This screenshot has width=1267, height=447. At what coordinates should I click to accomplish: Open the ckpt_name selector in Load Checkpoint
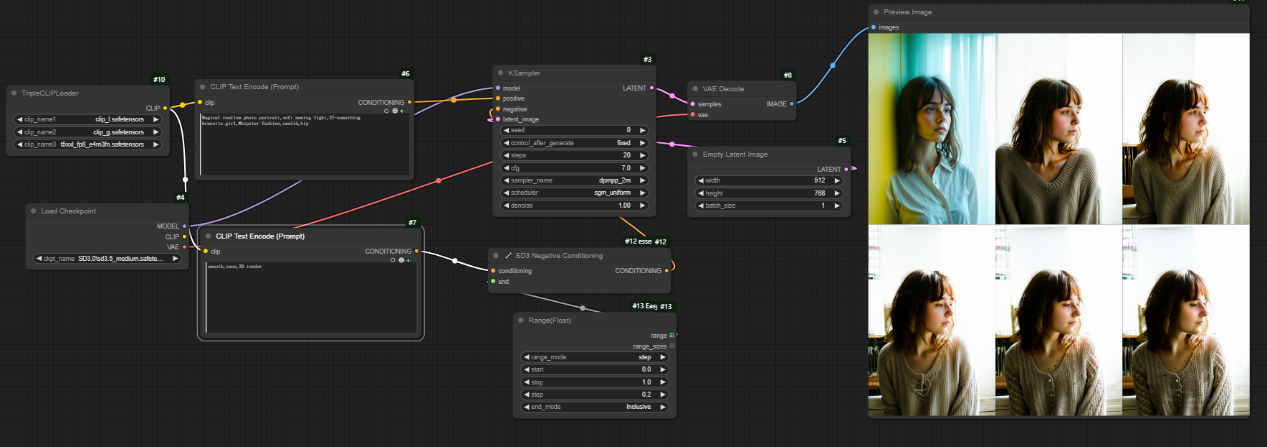pos(107,258)
